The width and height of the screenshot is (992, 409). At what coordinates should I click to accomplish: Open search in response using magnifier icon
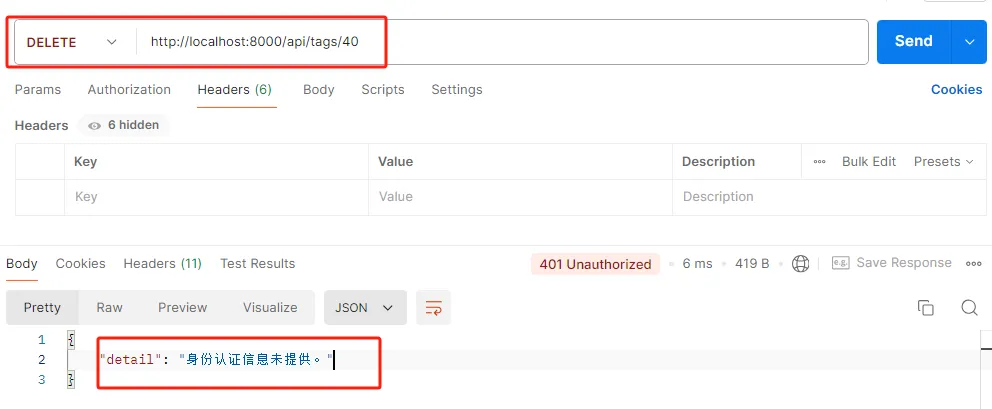[968, 308]
